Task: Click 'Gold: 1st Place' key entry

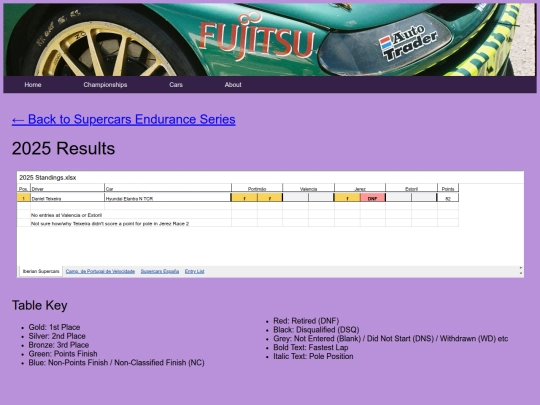Action: click(54, 327)
